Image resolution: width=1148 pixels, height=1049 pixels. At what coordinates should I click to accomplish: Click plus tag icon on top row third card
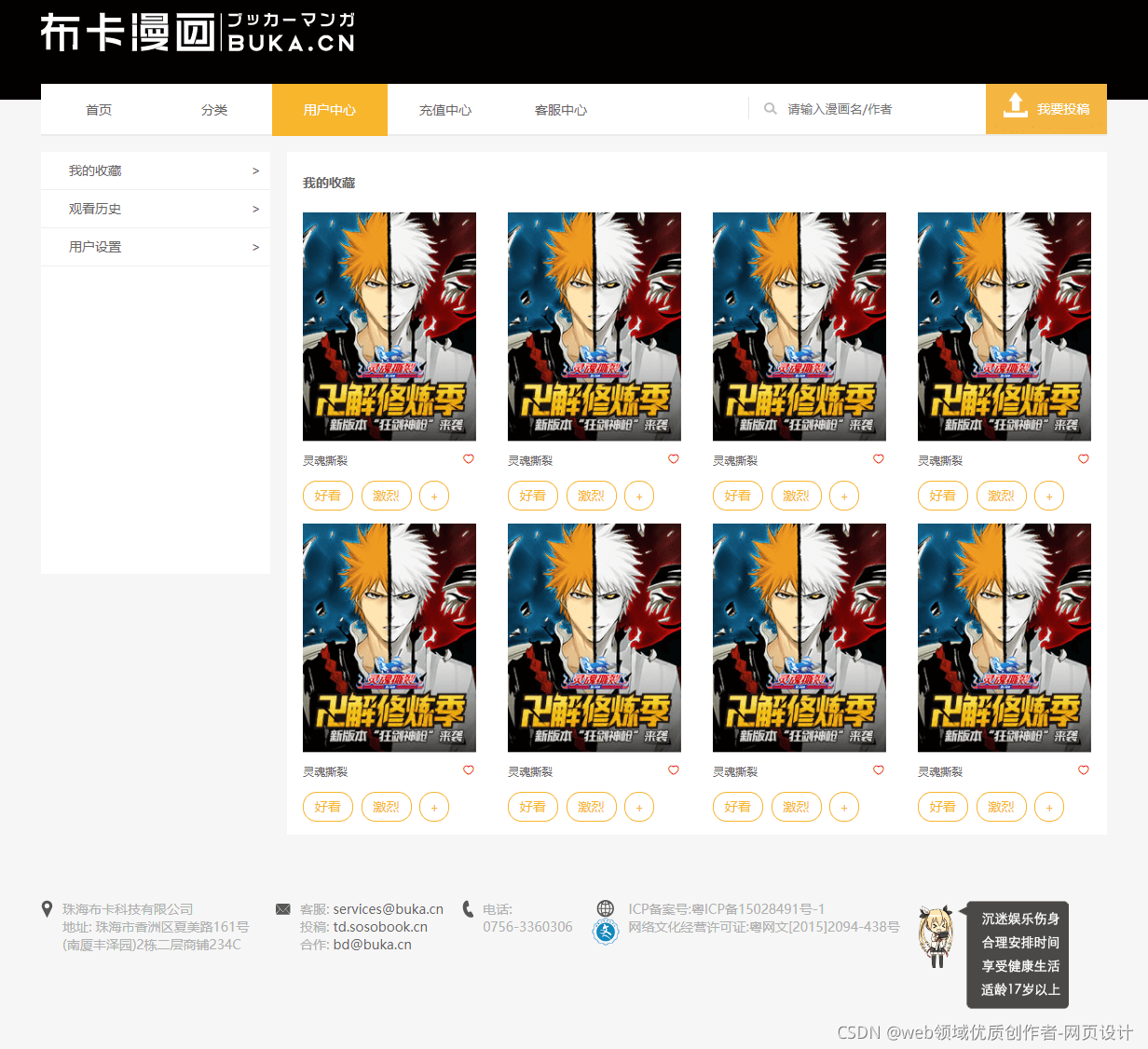844,496
